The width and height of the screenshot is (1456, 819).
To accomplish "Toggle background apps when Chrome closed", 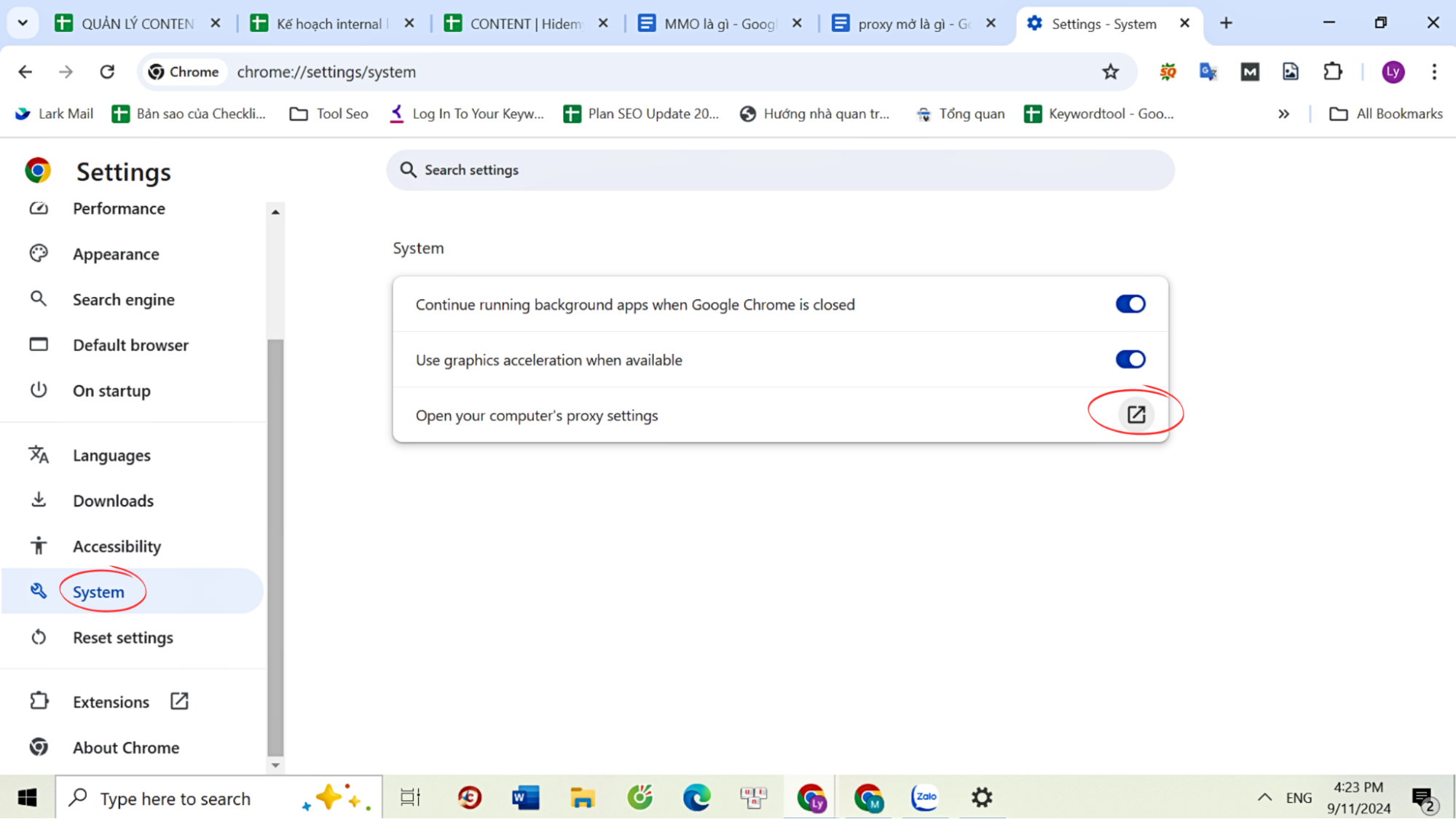I will point(1131,304).
